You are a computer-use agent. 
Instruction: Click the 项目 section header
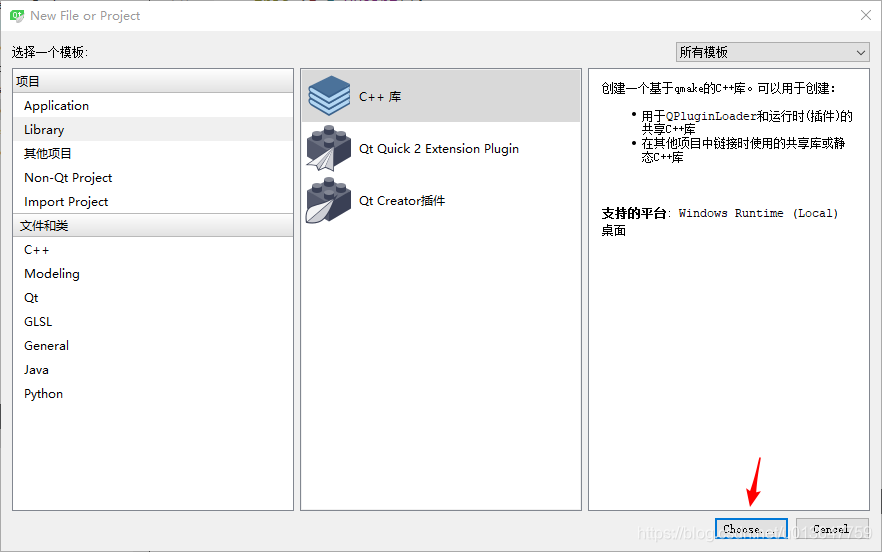(x=152, y=81)
